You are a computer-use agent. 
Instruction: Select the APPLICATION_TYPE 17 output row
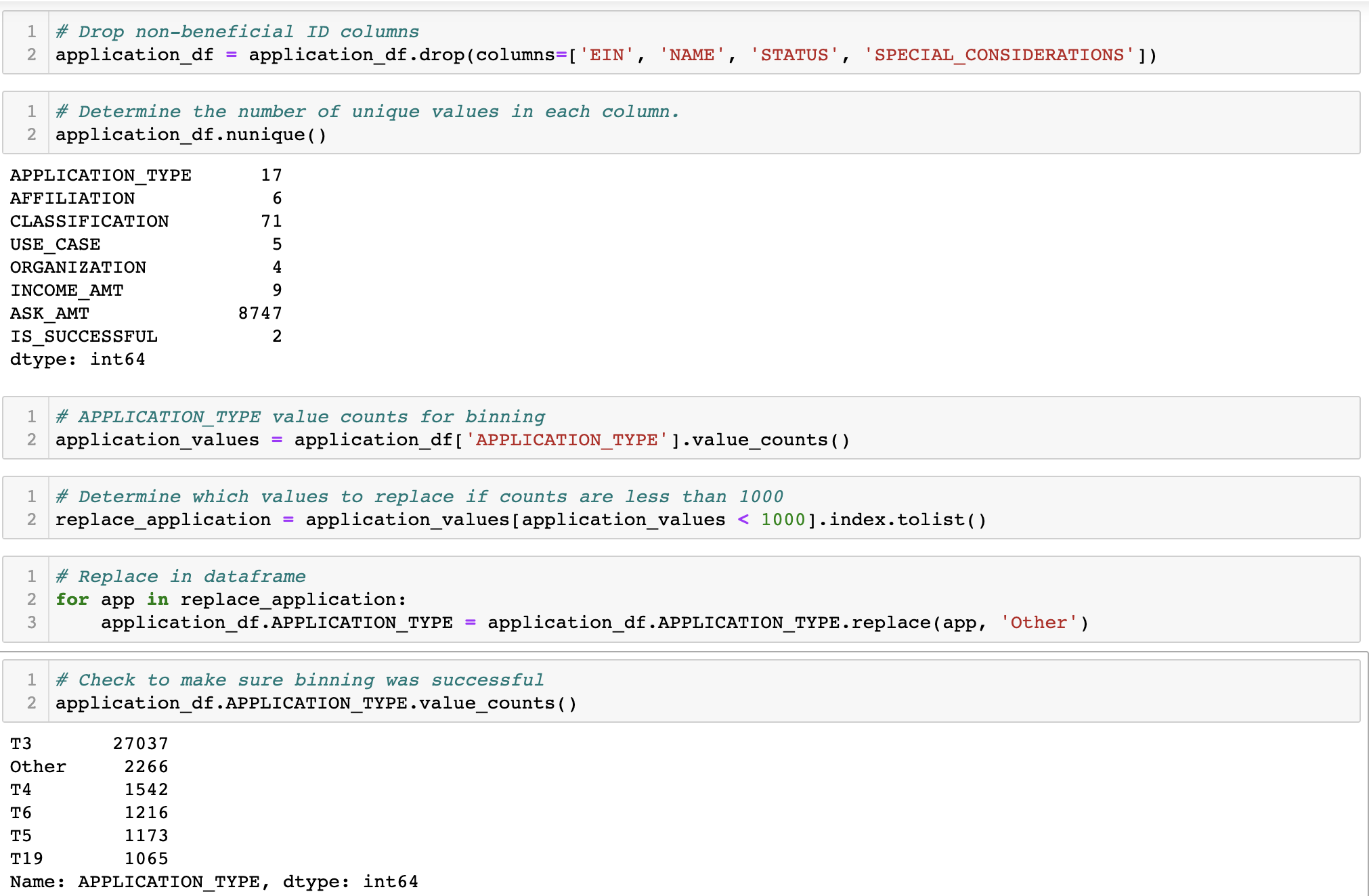click(x=146, y=175)
